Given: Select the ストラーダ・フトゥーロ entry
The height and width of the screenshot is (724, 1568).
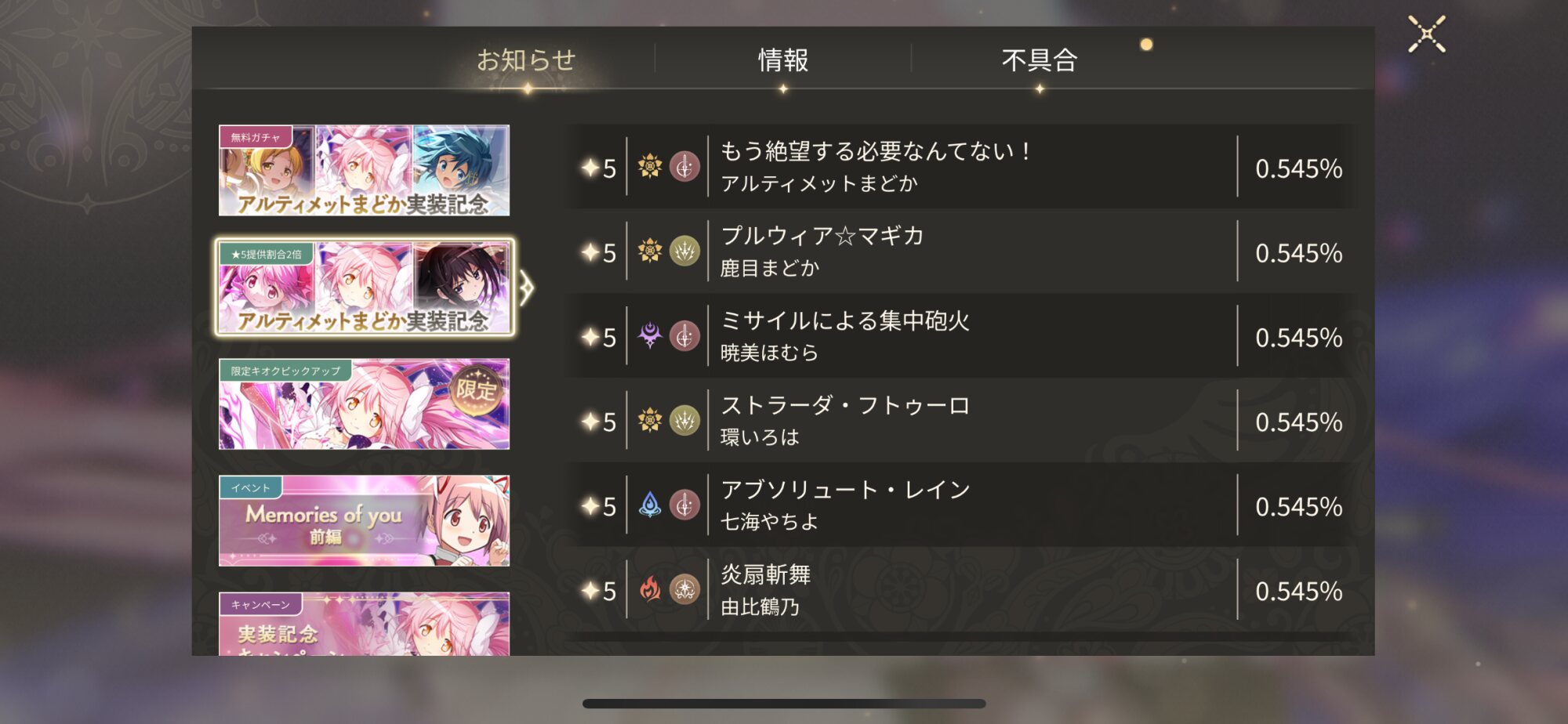Looking at the screenshot, I should click(x=960, y=421).
